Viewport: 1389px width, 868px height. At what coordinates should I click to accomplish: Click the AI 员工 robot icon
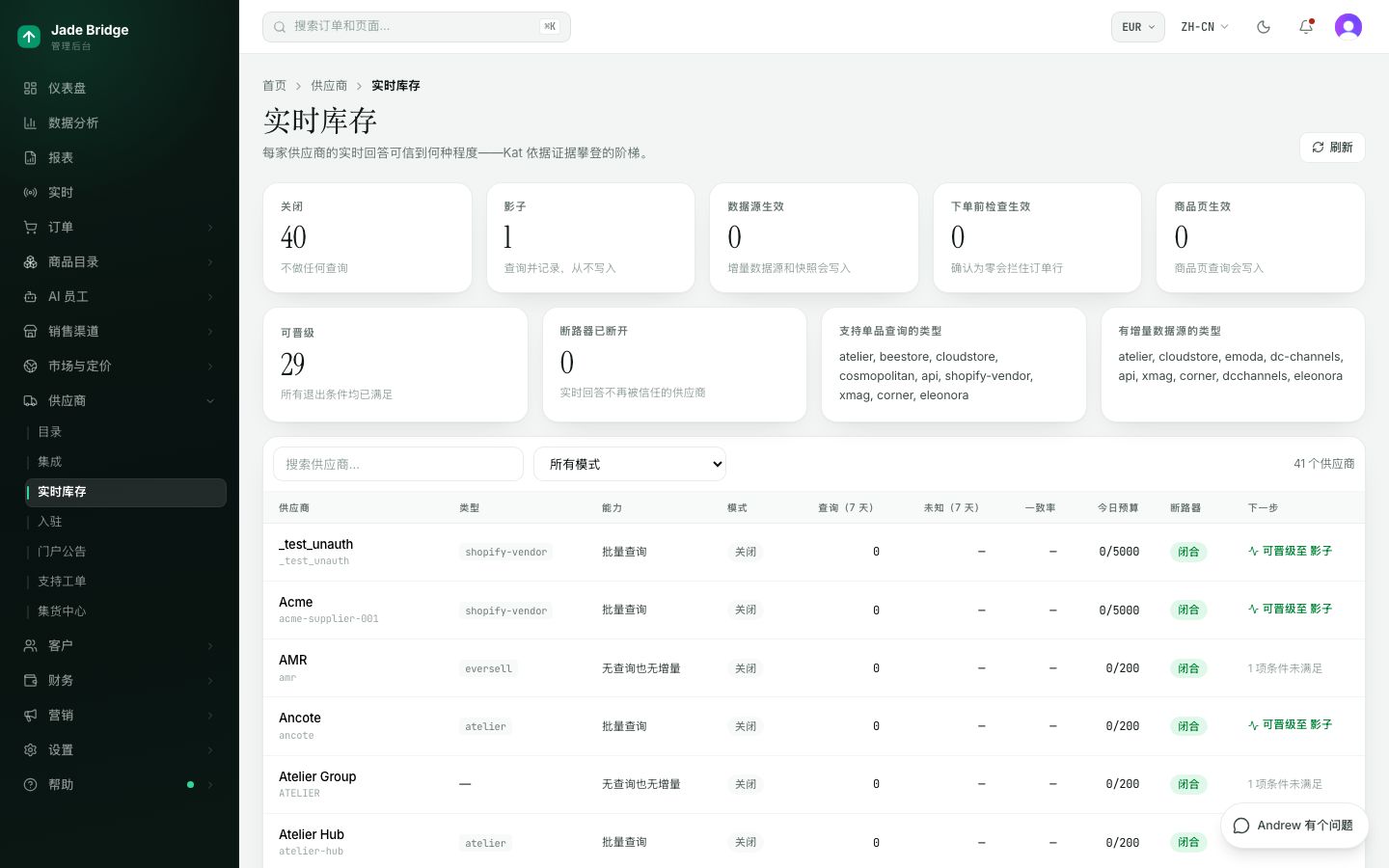(x=31, y=296)
